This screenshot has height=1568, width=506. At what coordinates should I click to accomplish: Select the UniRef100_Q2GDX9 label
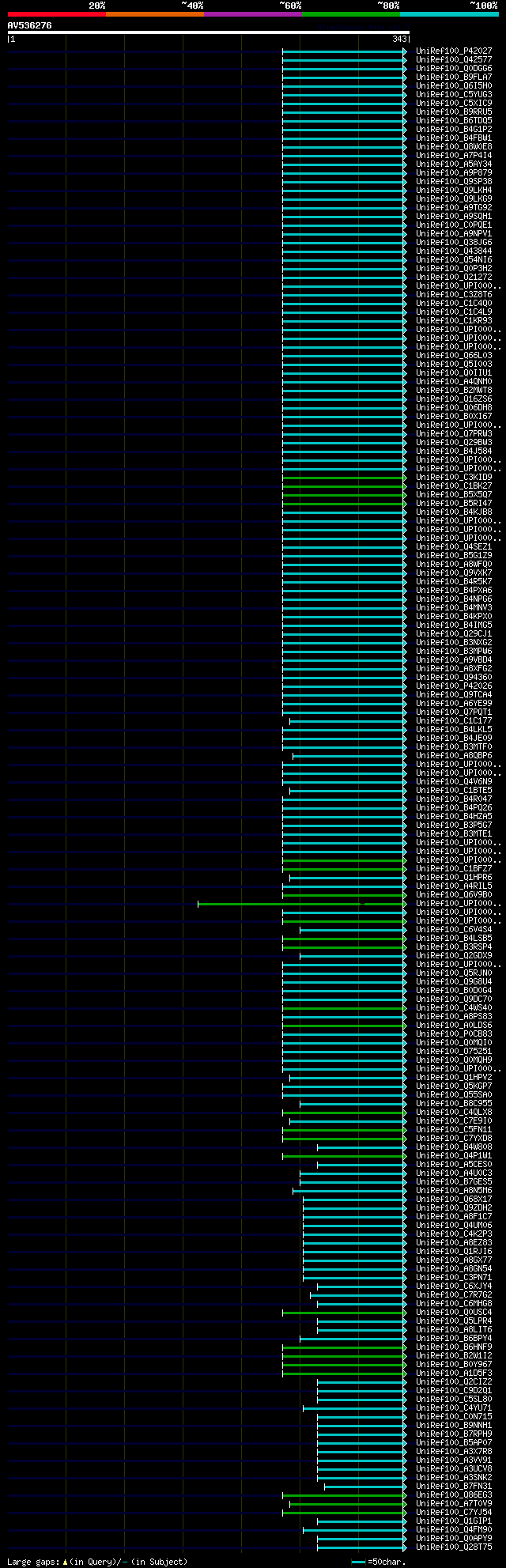click(454, 955)
